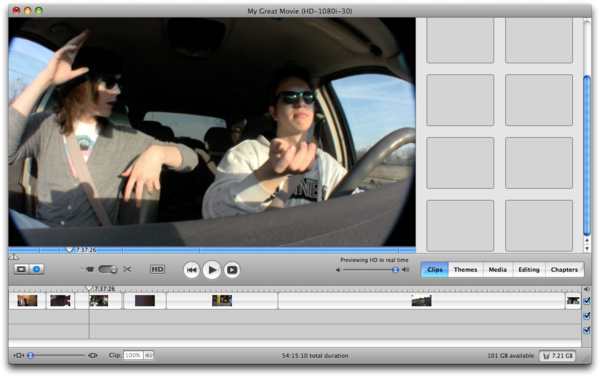600x377 pixels.
Task: Open the Editing pane
Action: (x=529, y=269)
